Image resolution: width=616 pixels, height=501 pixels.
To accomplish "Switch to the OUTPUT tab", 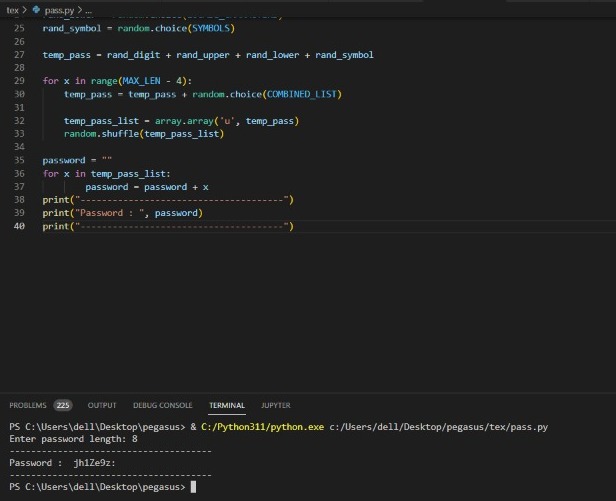I will pyautogui.click(x=102, y=405).
